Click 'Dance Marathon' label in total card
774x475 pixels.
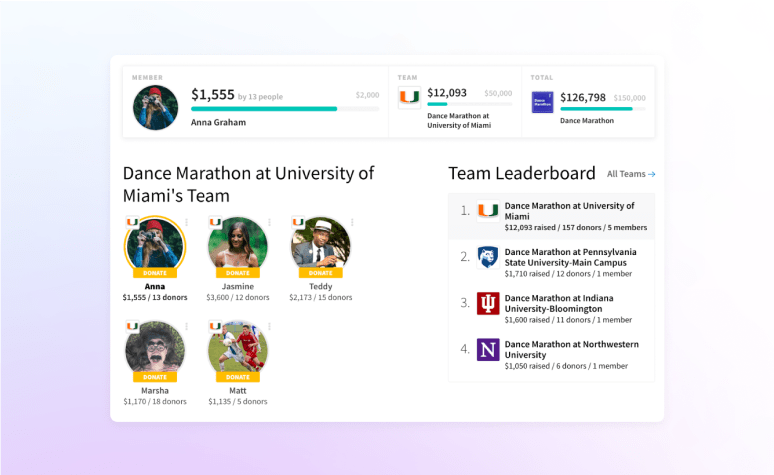click(587, 120)
